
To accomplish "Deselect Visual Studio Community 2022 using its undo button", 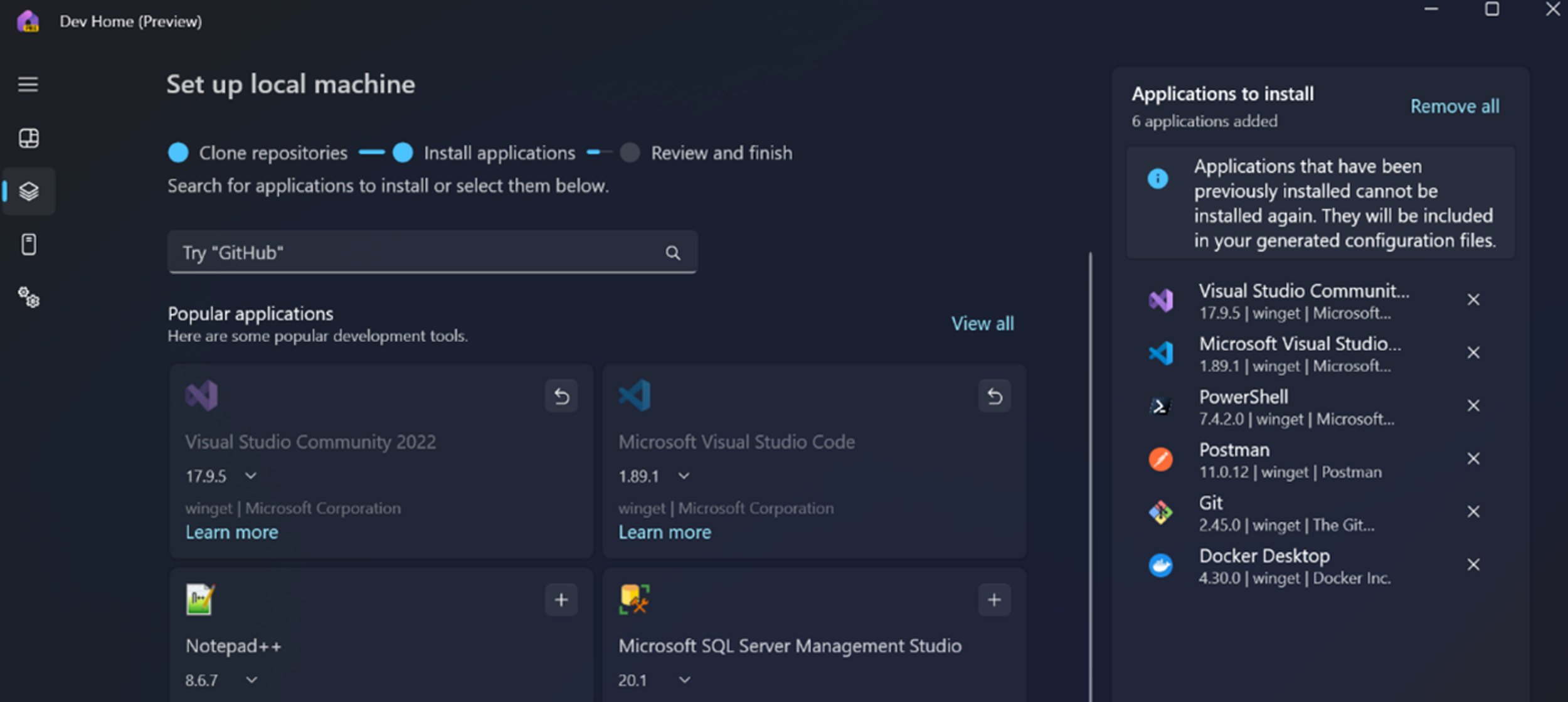I will click(x=561, y=396).
